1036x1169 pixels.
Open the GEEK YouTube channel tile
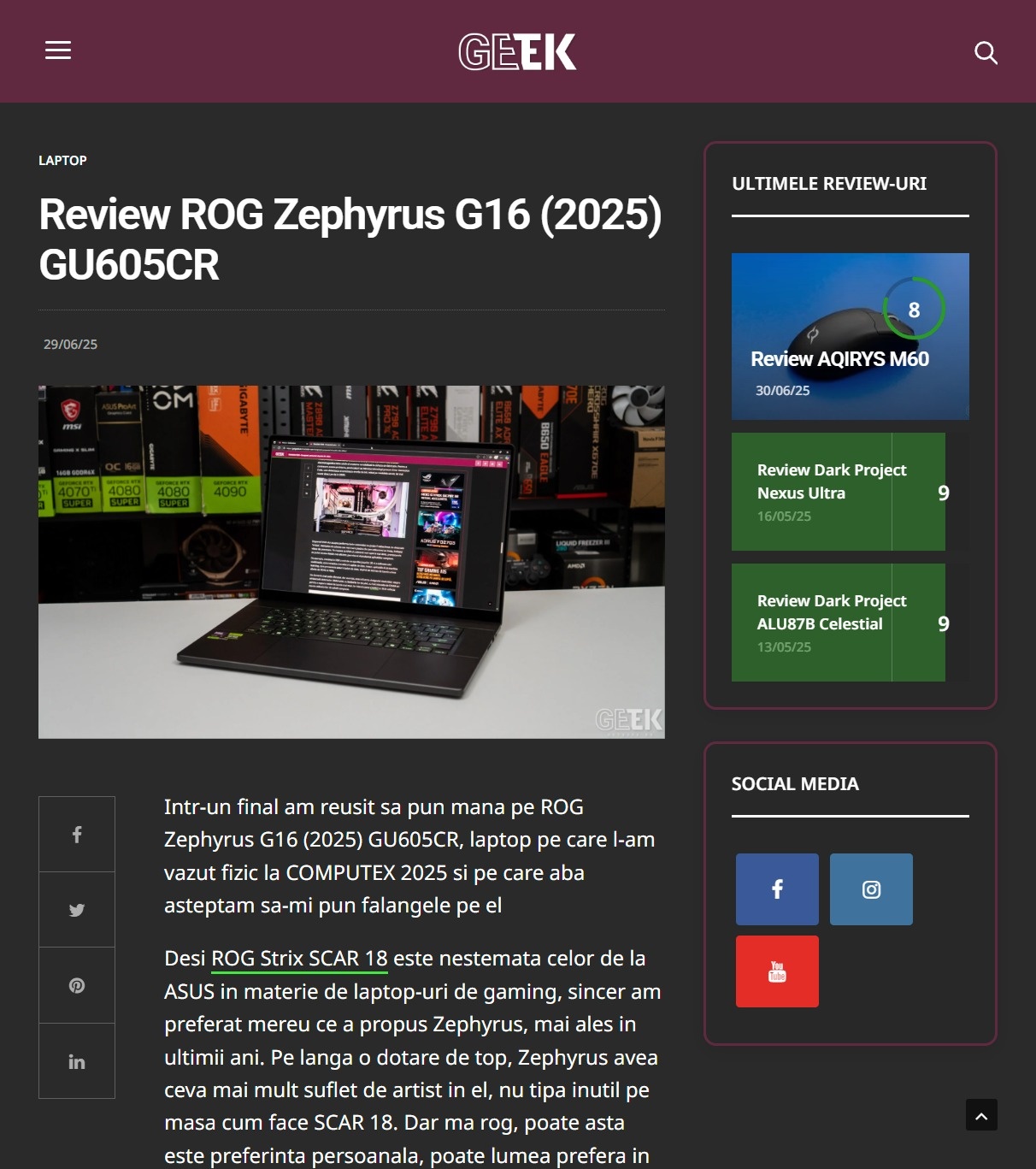[x=777, y=971]
